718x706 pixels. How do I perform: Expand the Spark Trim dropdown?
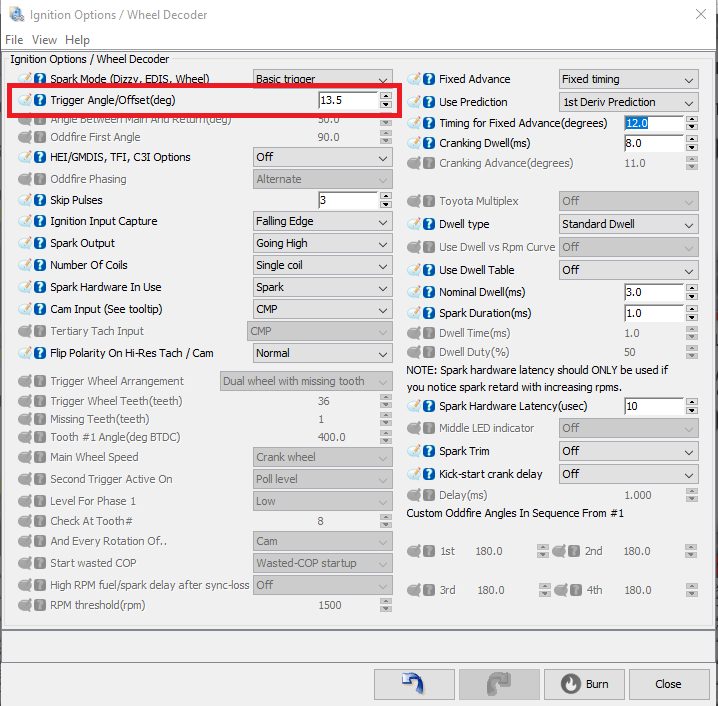(628, 451)
